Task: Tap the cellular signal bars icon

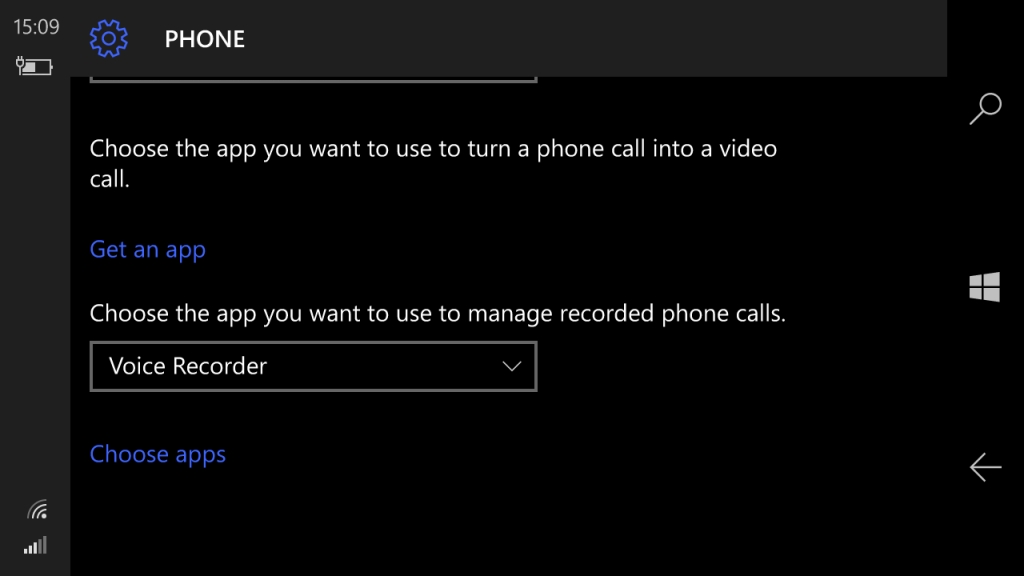Action: pos(35,545)
